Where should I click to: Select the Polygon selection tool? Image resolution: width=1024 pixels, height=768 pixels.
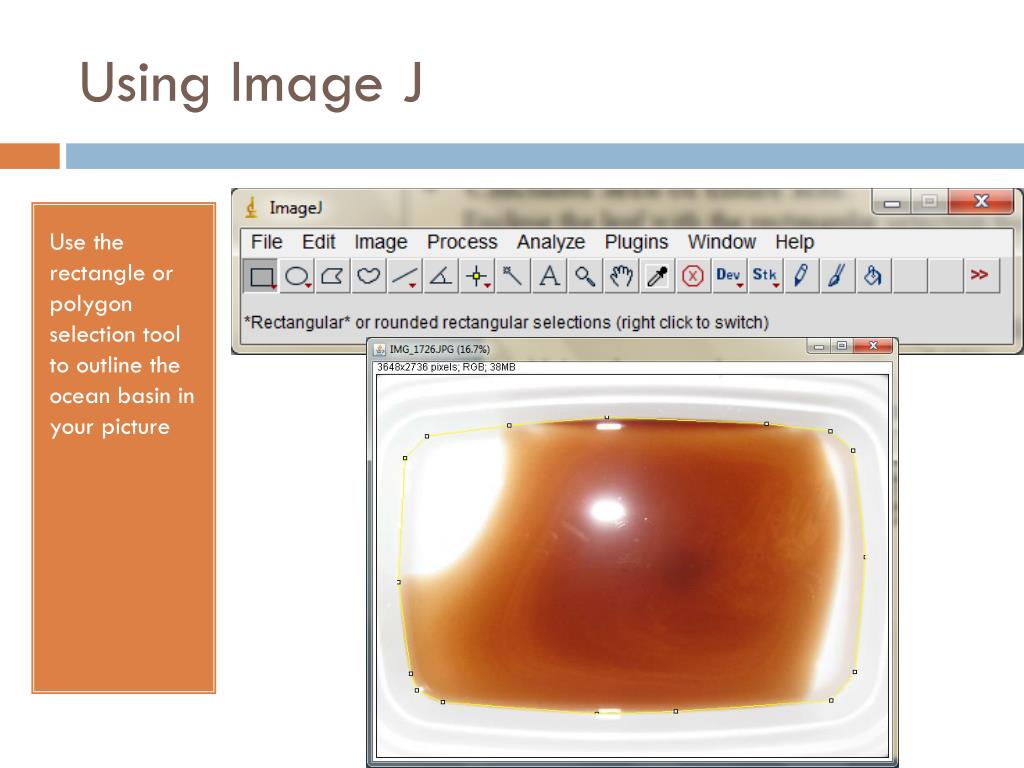333,276
